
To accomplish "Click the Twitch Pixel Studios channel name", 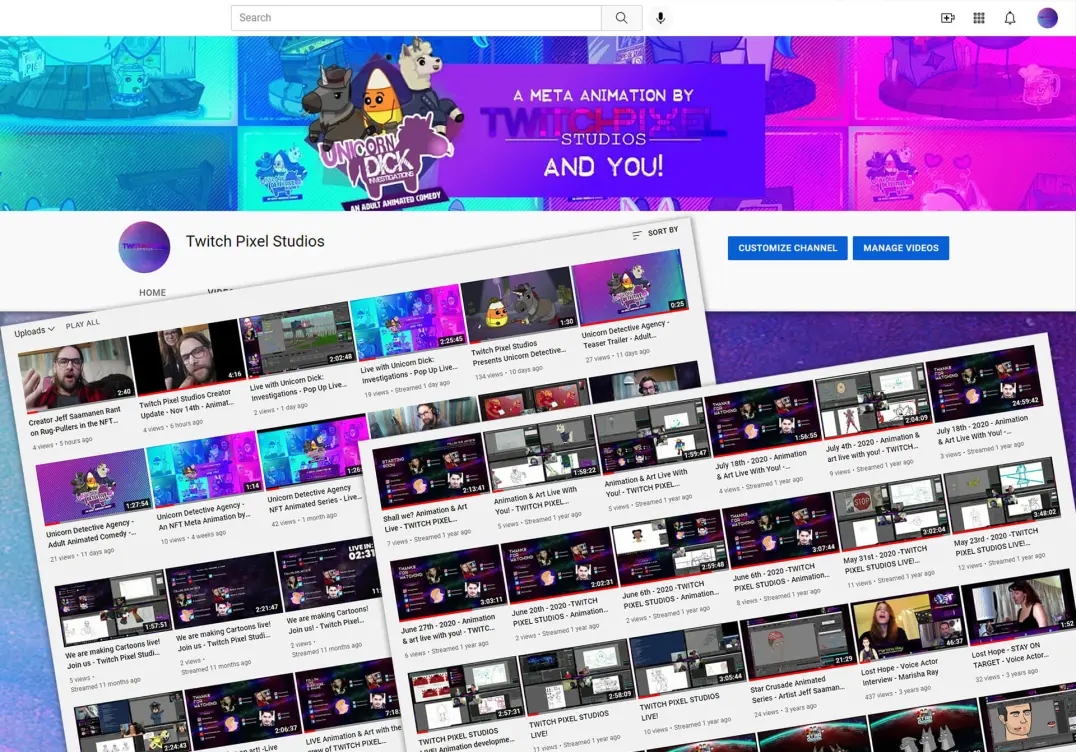I will coord(255,242).
